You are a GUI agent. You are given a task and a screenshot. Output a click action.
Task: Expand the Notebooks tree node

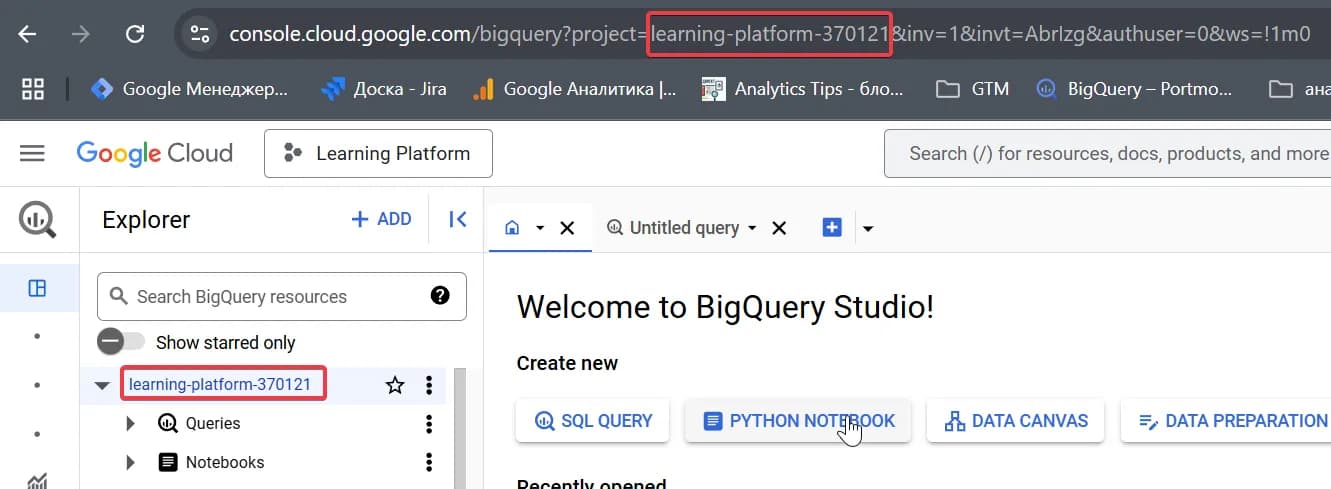pyautogui.click(x=130, y=463)
